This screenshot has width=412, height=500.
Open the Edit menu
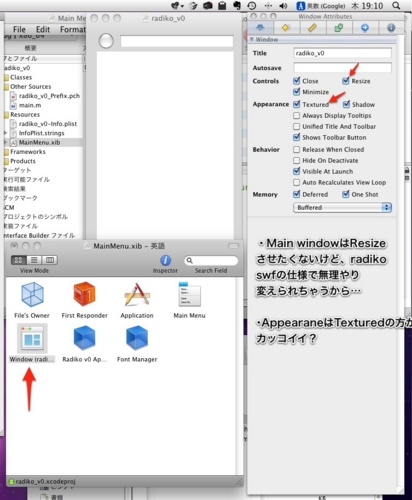point(43,29)
